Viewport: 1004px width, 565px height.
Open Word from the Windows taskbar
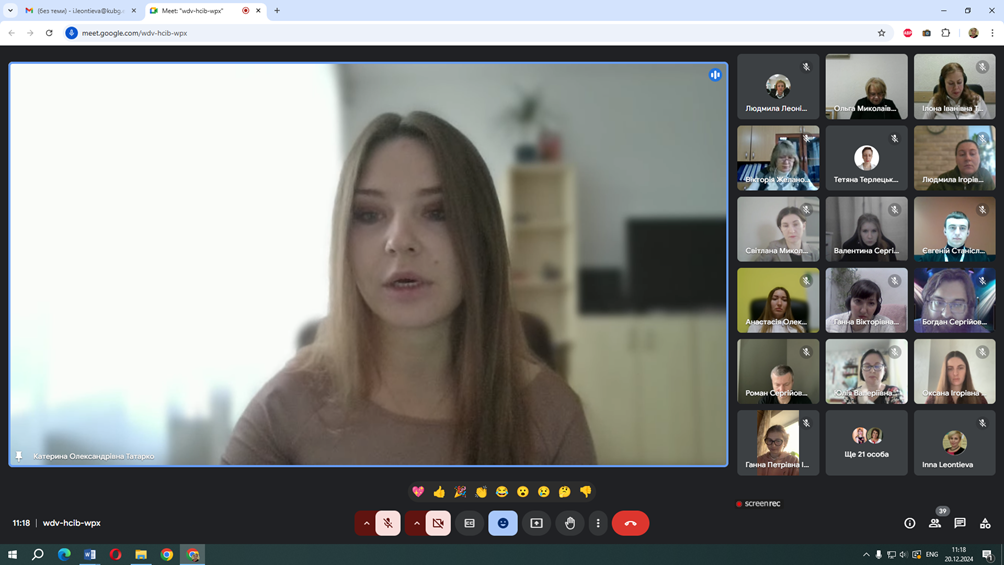coord(90,554)
